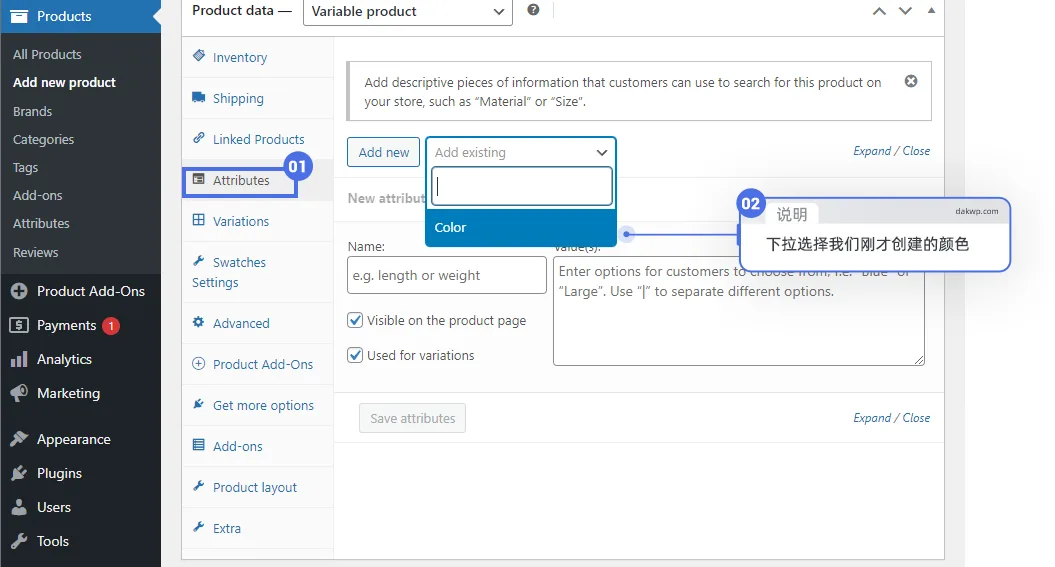Click the product type help question icon
This screenshot has width=1055, height=567.
click(533, 10)
